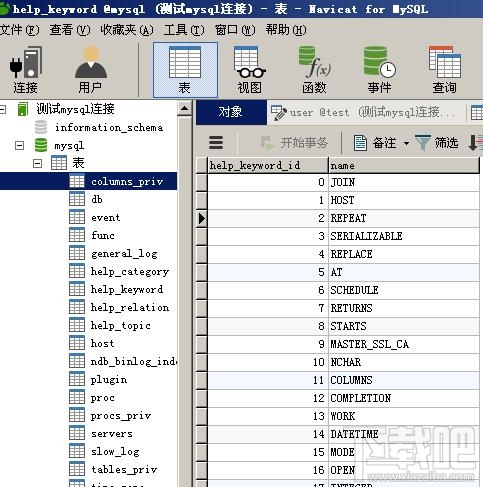
Task: Select the cell containing WORK
Action: coord(404,416)
